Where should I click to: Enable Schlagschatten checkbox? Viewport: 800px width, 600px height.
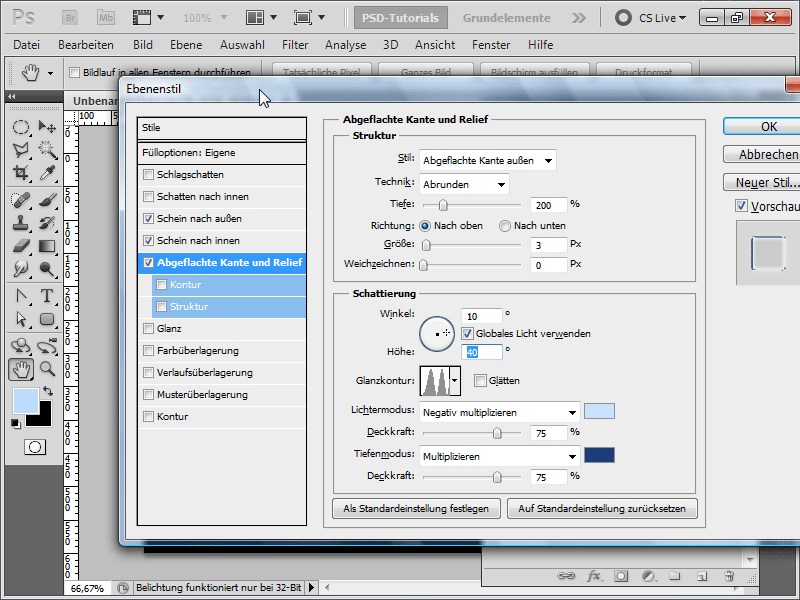[148, 174]
